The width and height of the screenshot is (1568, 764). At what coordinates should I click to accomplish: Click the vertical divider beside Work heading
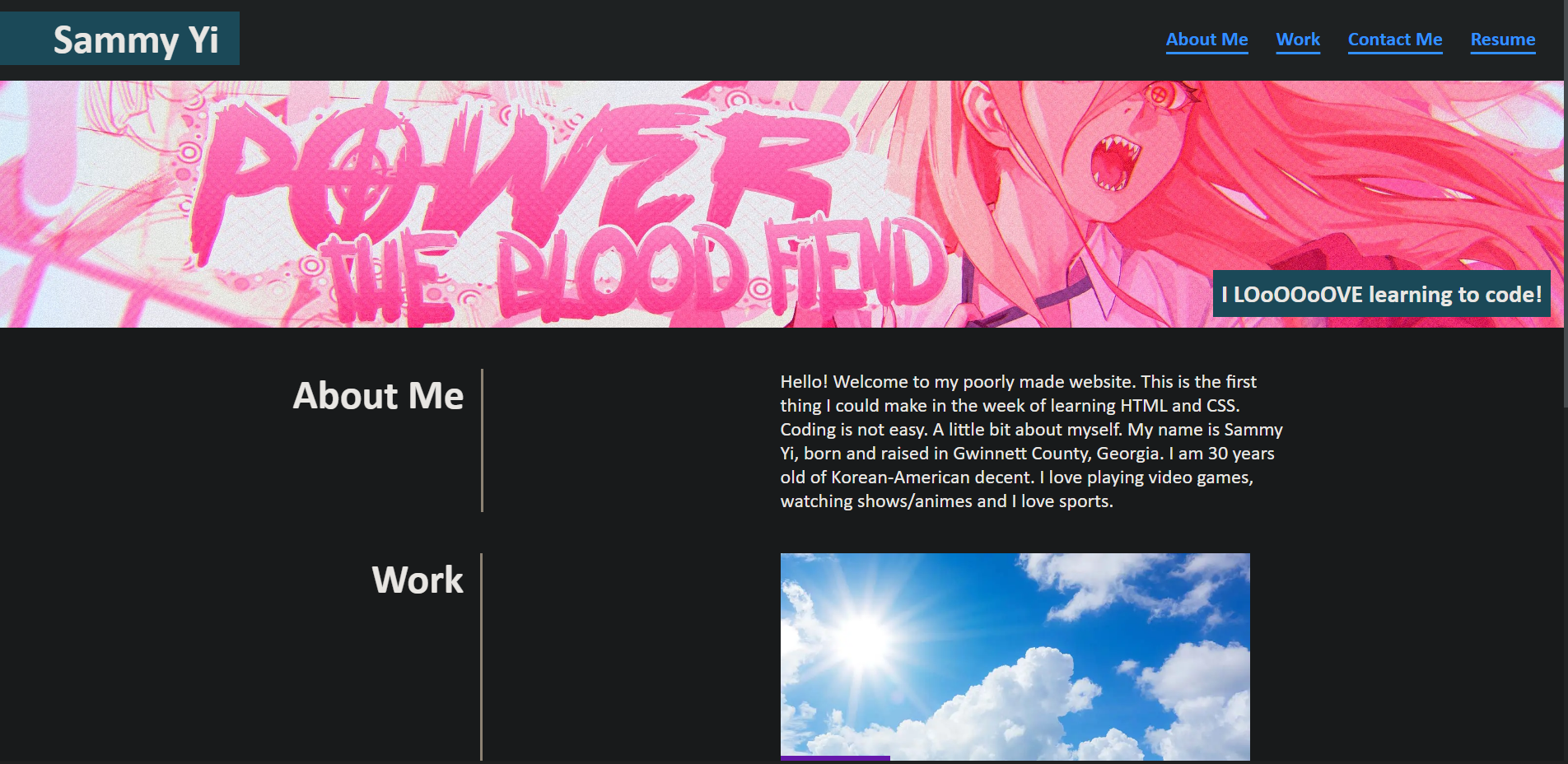pyautogui.click(x=481, y=657)
